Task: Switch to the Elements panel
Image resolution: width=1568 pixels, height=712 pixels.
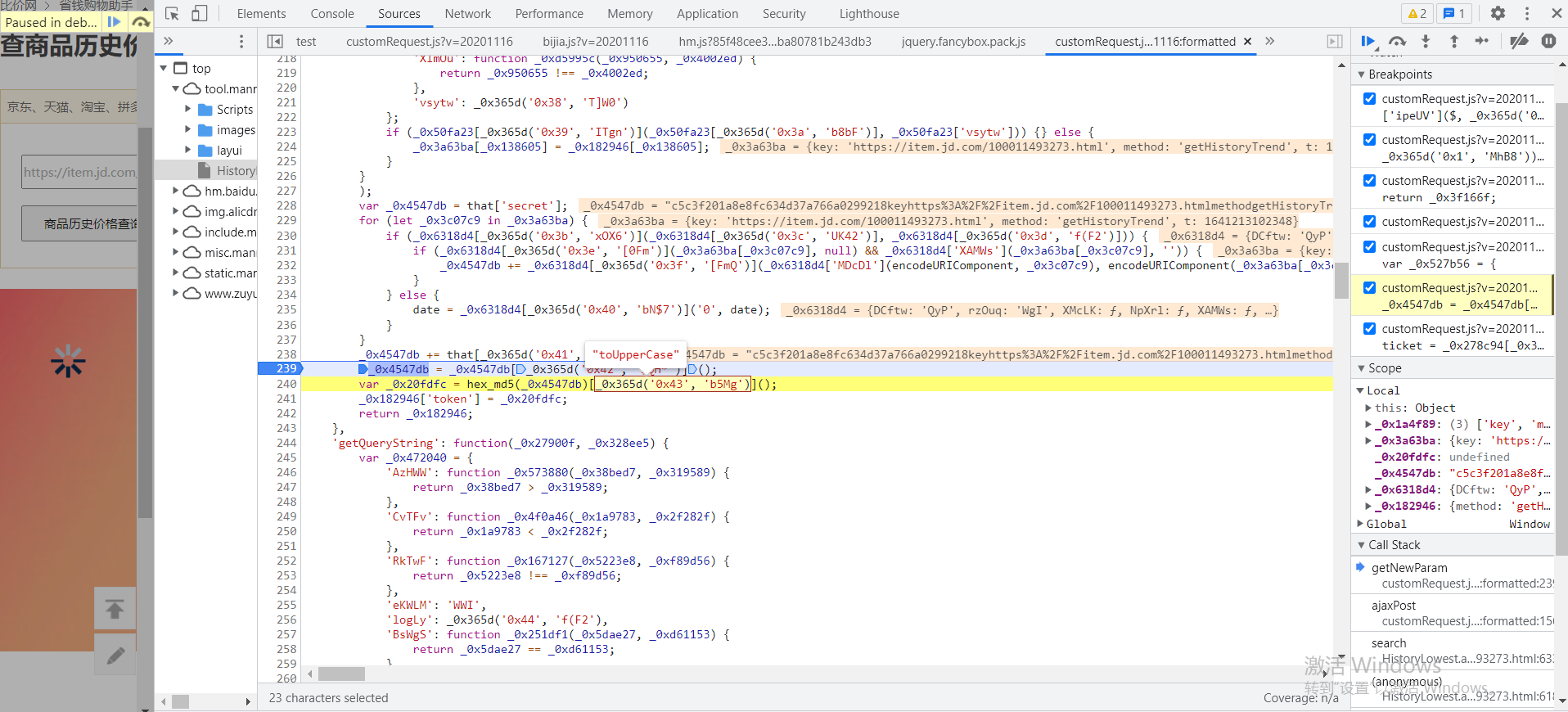Action: (x=261, y=14)
